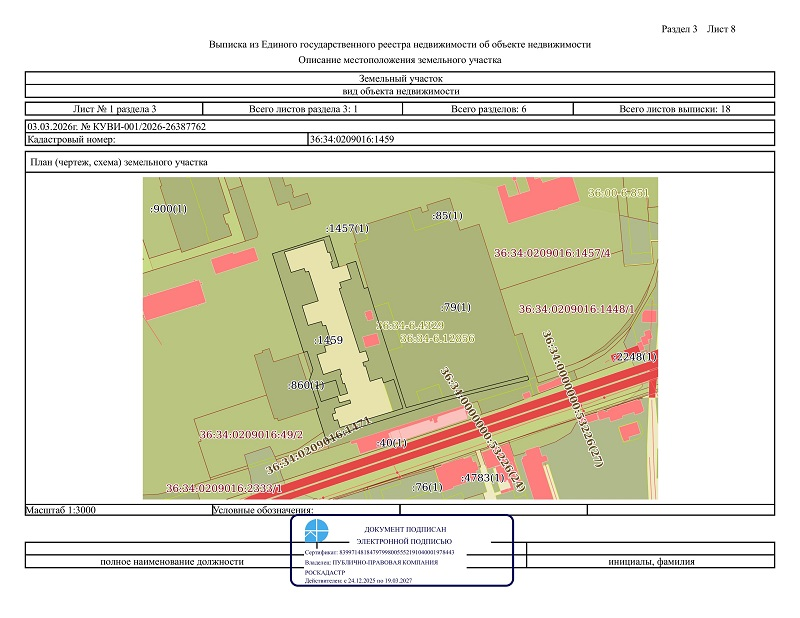Select parcel label :1459 on the map
This screenshot has height=618, width=800.
coord(329,340)
